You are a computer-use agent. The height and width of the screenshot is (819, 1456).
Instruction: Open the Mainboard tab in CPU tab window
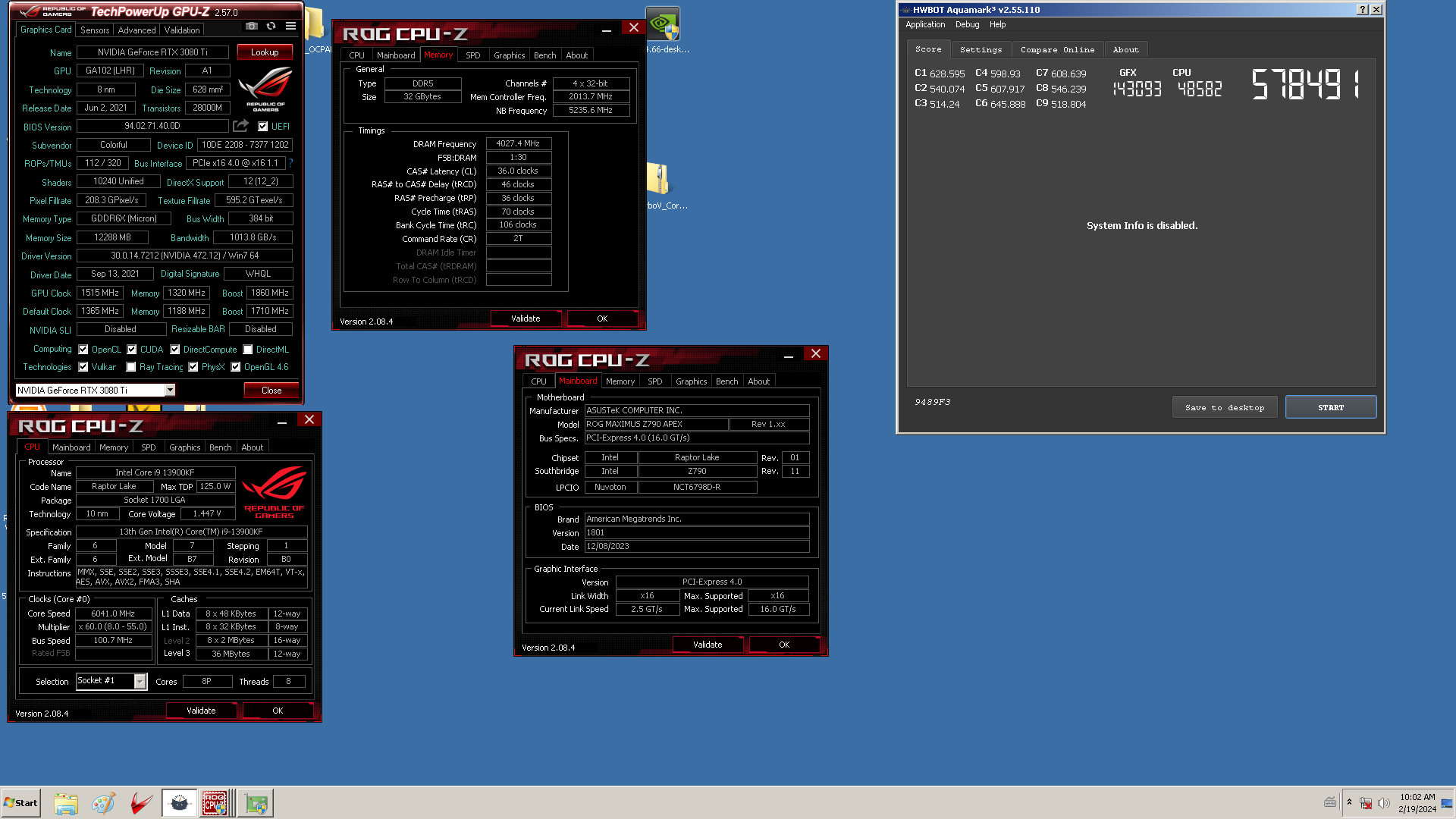click(x=71, y=447)
